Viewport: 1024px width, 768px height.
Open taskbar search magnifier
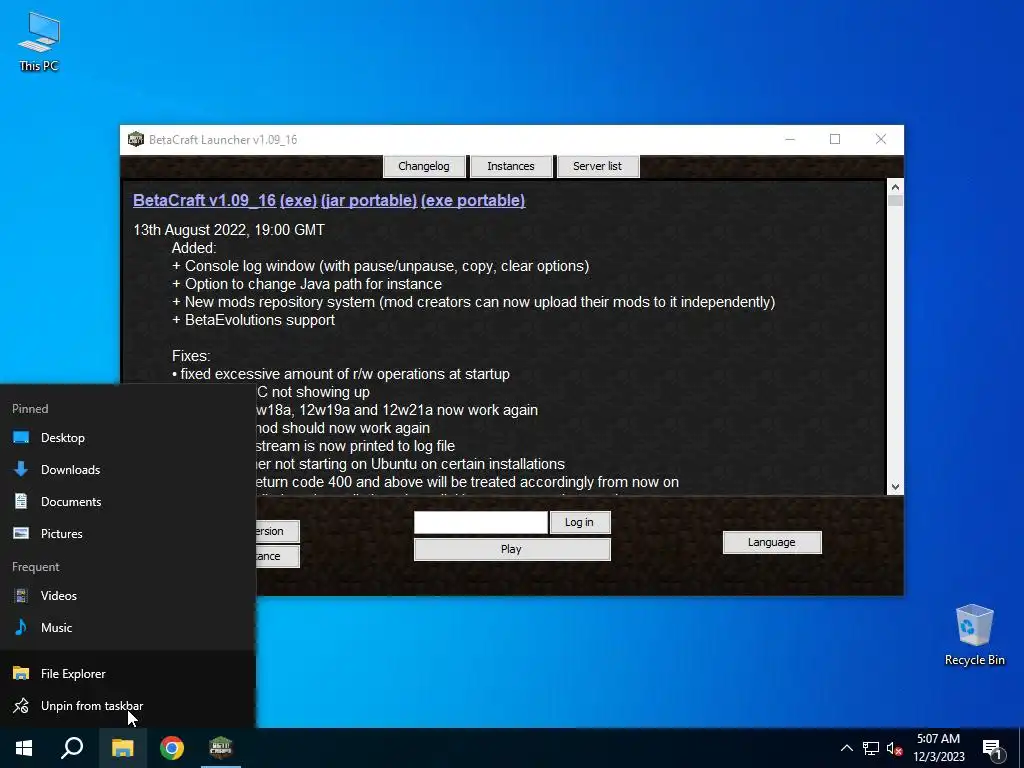point(72,748)
